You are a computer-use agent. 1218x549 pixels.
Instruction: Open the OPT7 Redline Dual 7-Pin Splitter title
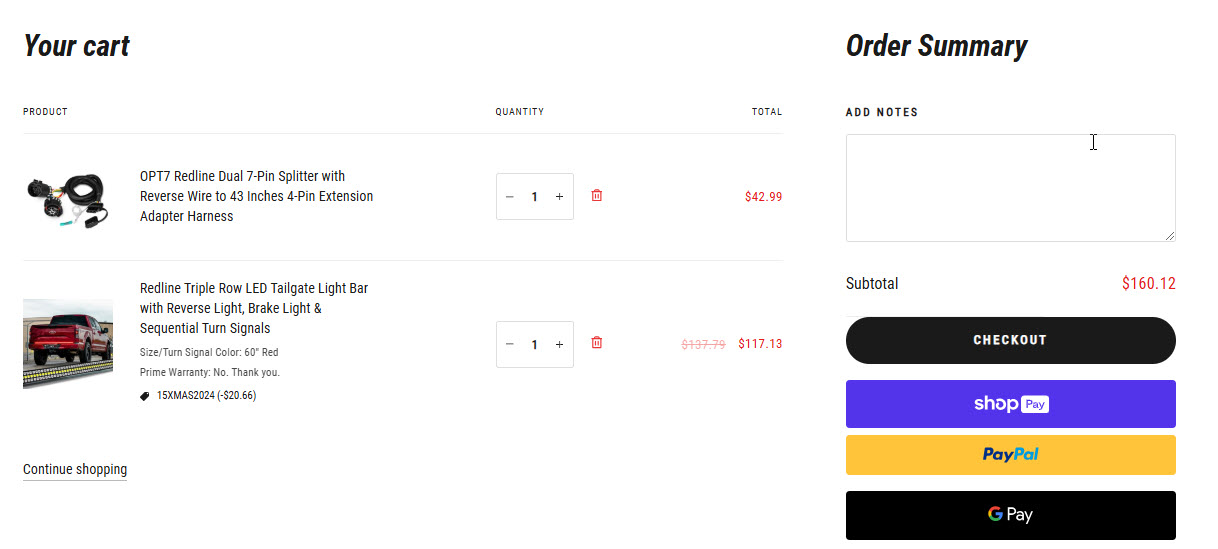click(x=257, y=196)
